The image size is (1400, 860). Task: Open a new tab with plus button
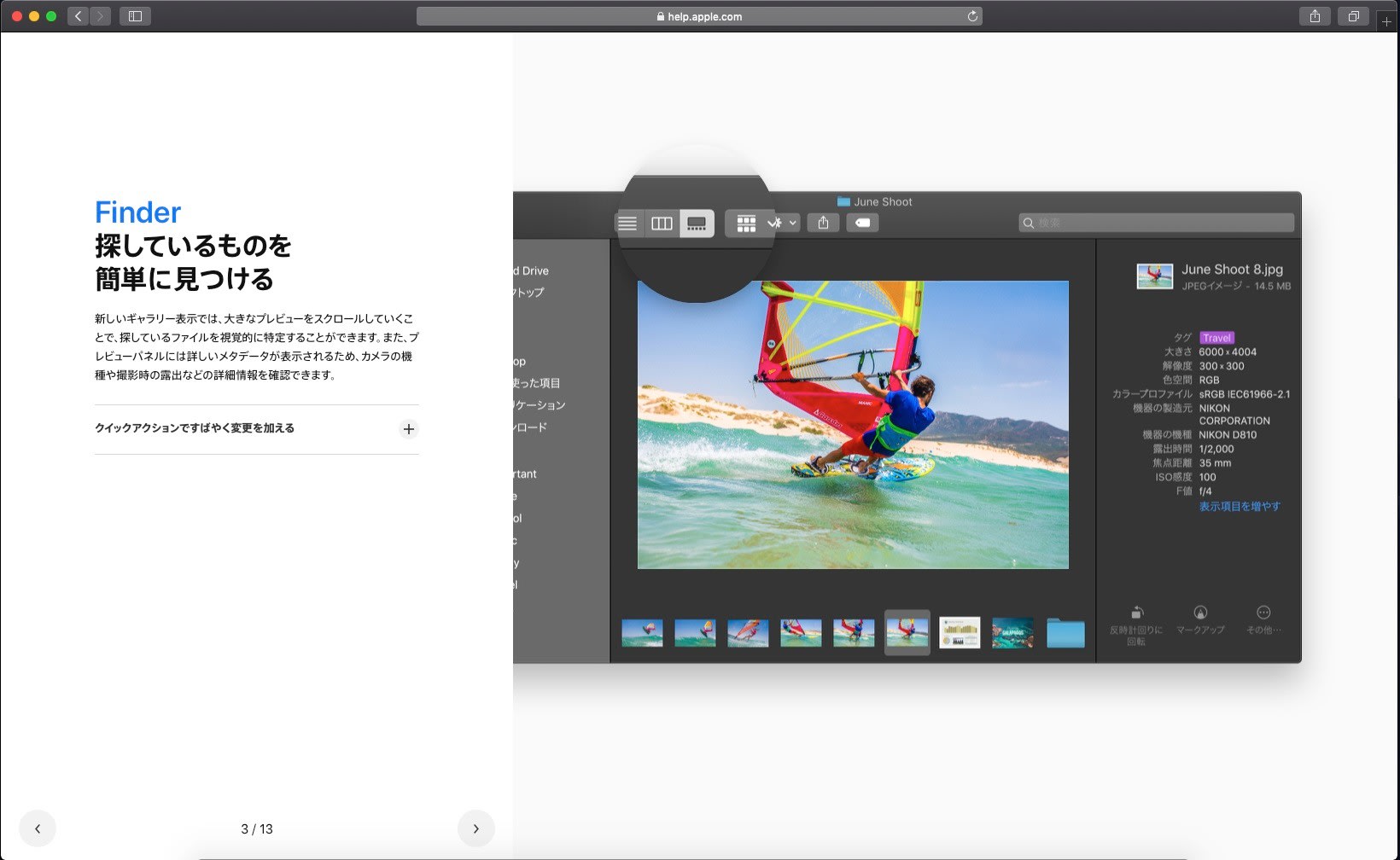[x=1386, y=21]
